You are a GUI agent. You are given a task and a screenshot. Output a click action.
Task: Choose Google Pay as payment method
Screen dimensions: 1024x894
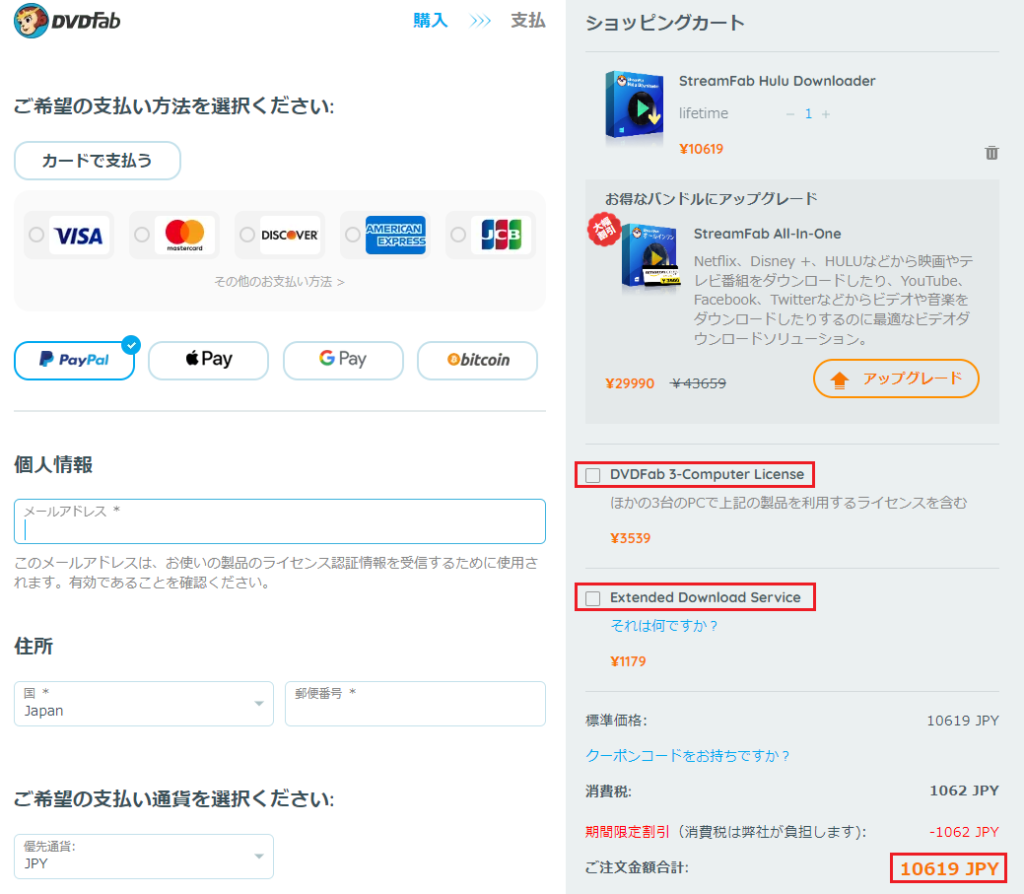coord(343,360)
